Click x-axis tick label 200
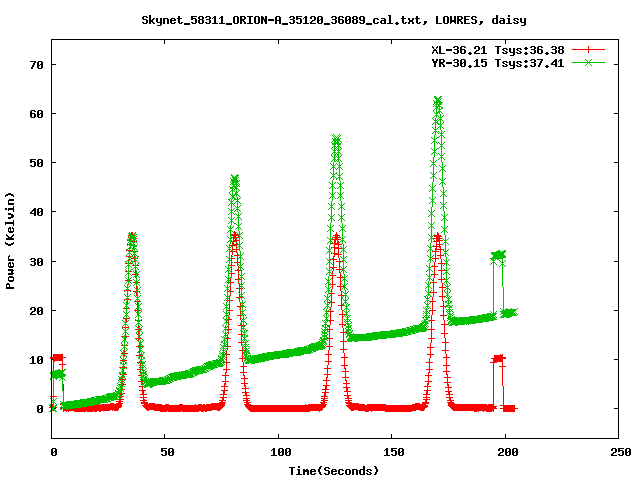The image size is (640, 480). click(507, 452)
